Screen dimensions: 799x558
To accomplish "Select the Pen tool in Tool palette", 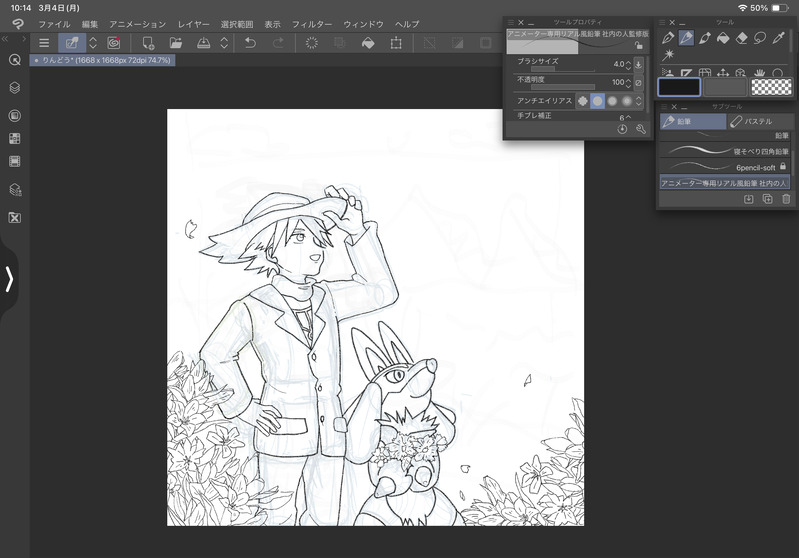I will (x=668, y=38).
